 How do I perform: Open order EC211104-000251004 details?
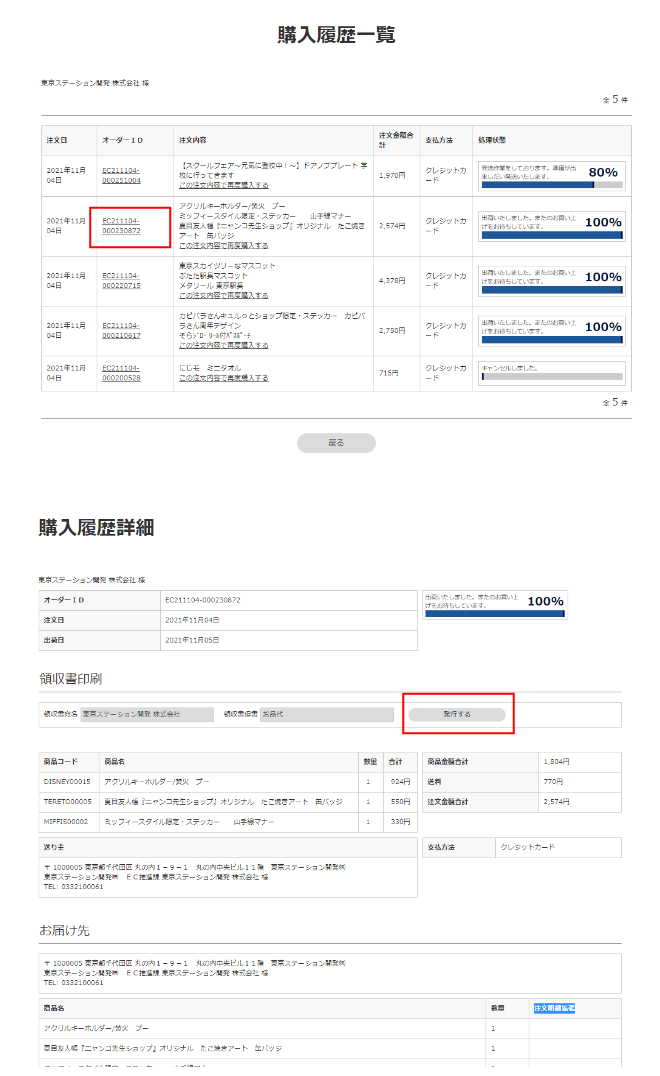point(121,175)
